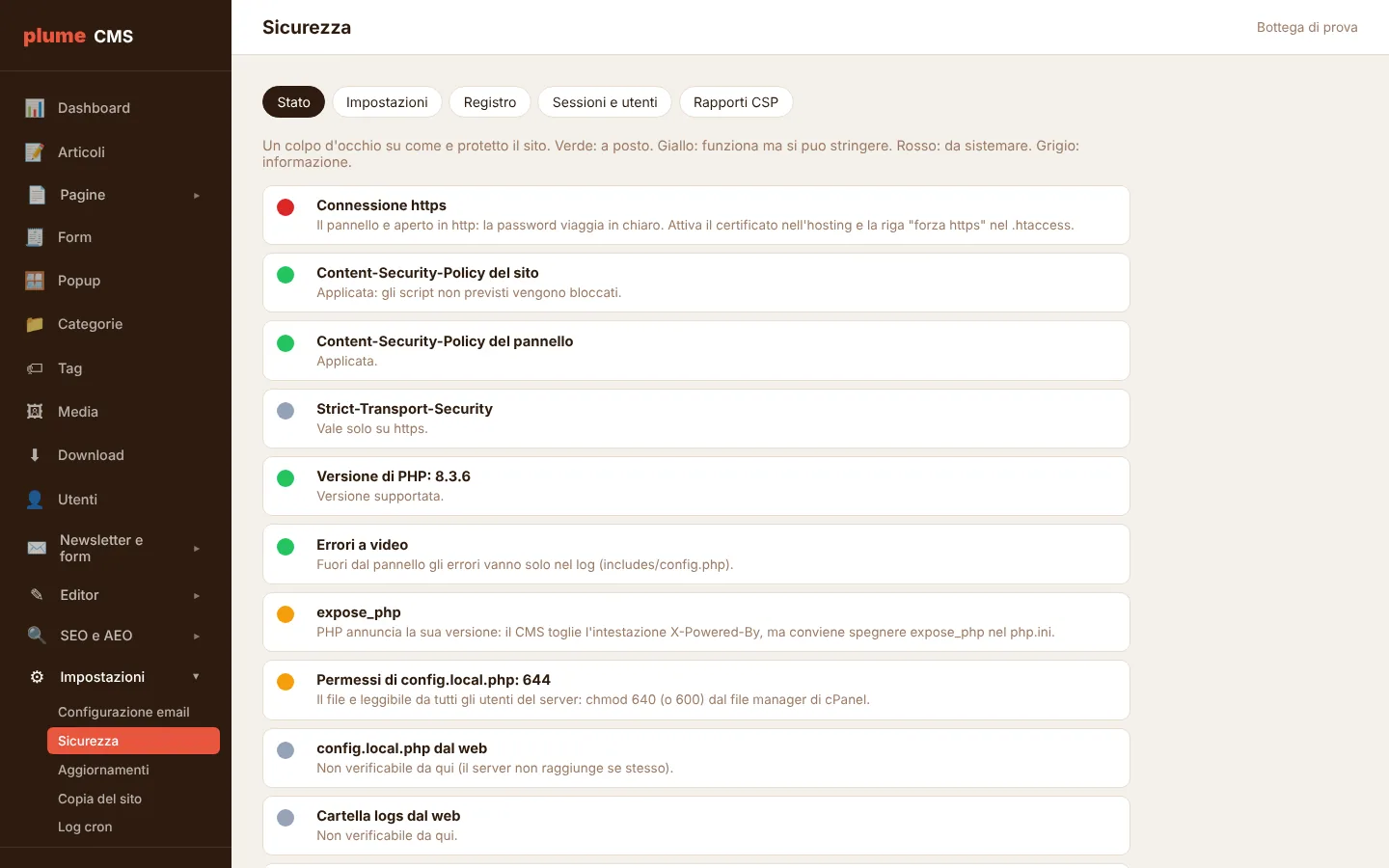Open the Rapporti CSP tab
This screenshot has width=1389, height=868.
[x=736, y=102]
